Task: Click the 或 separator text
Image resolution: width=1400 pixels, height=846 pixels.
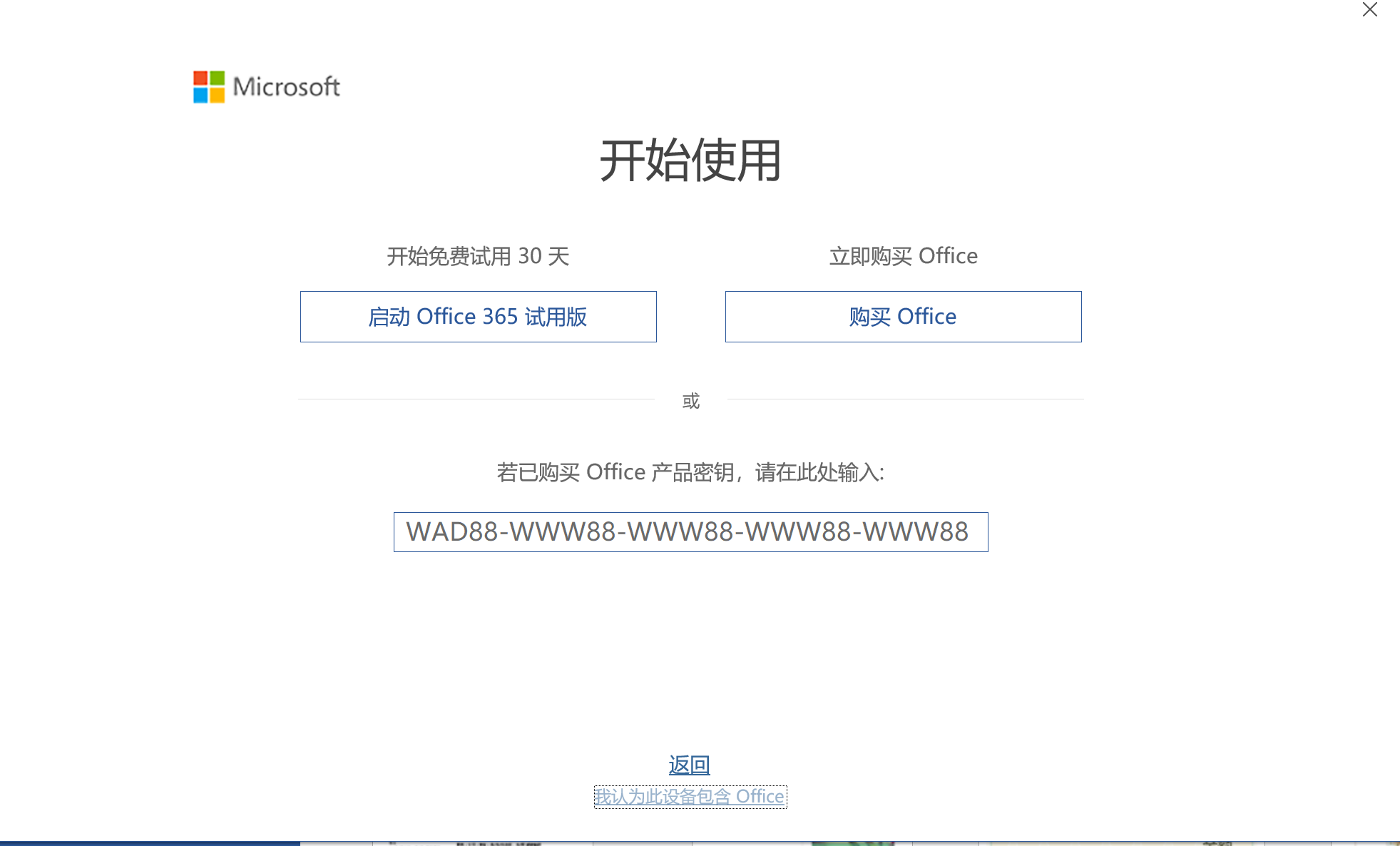Action: 690,401
